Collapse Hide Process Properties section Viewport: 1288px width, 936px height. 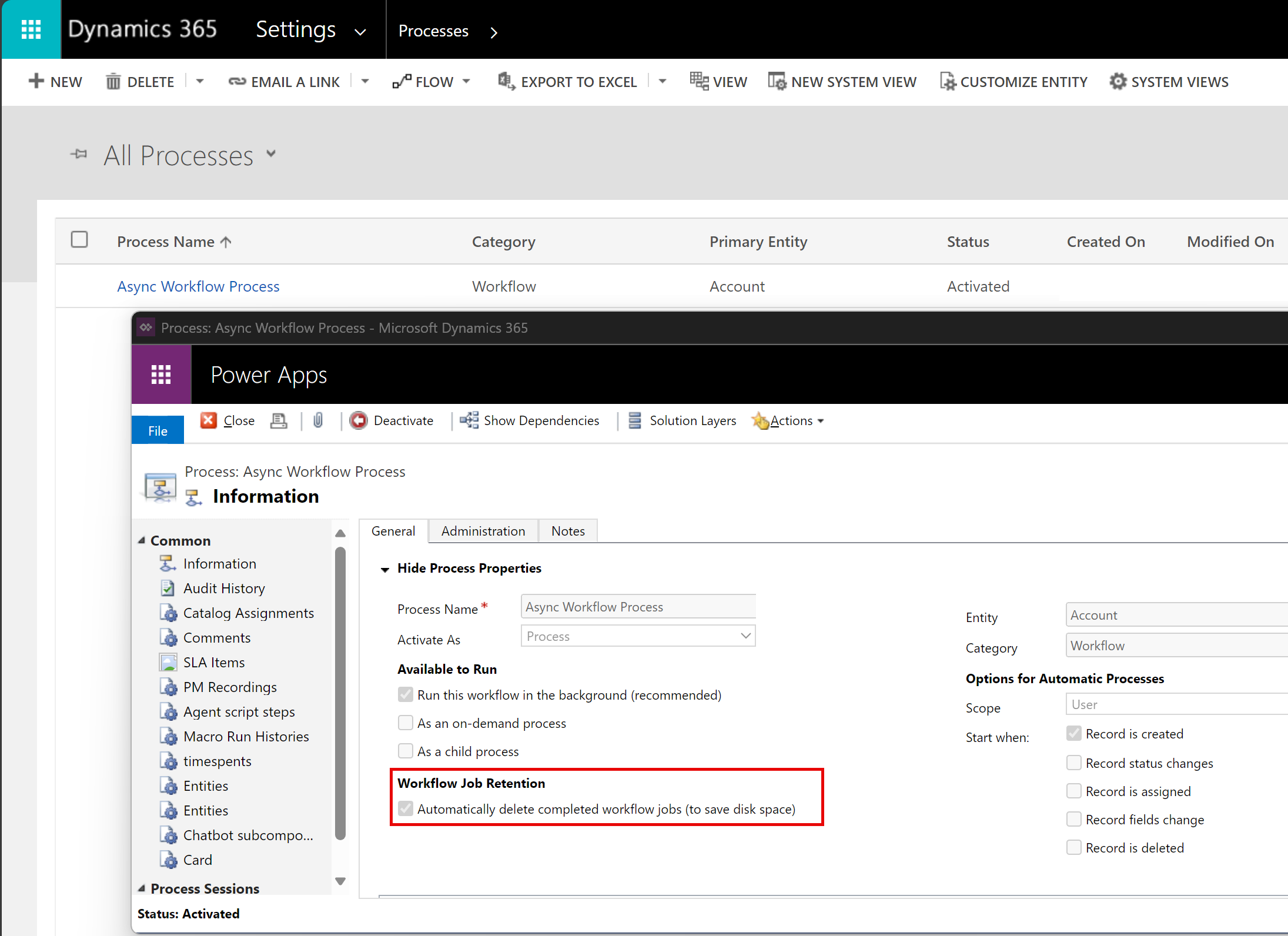tap(385, 569)
